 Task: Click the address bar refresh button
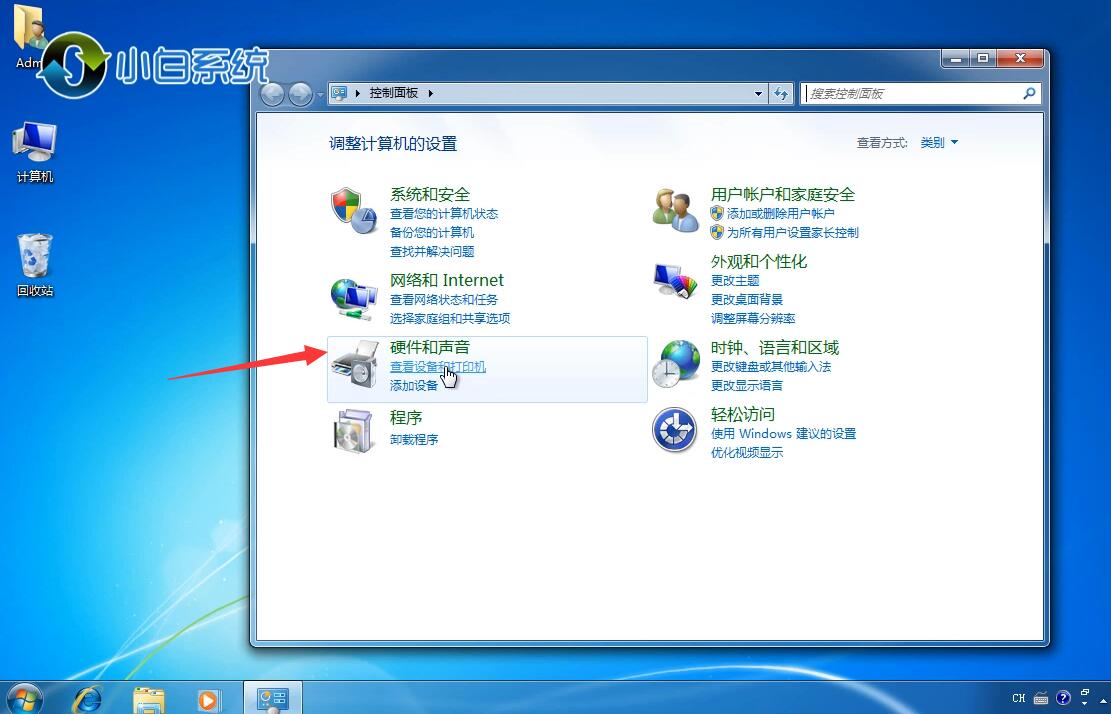pos(782,93)
